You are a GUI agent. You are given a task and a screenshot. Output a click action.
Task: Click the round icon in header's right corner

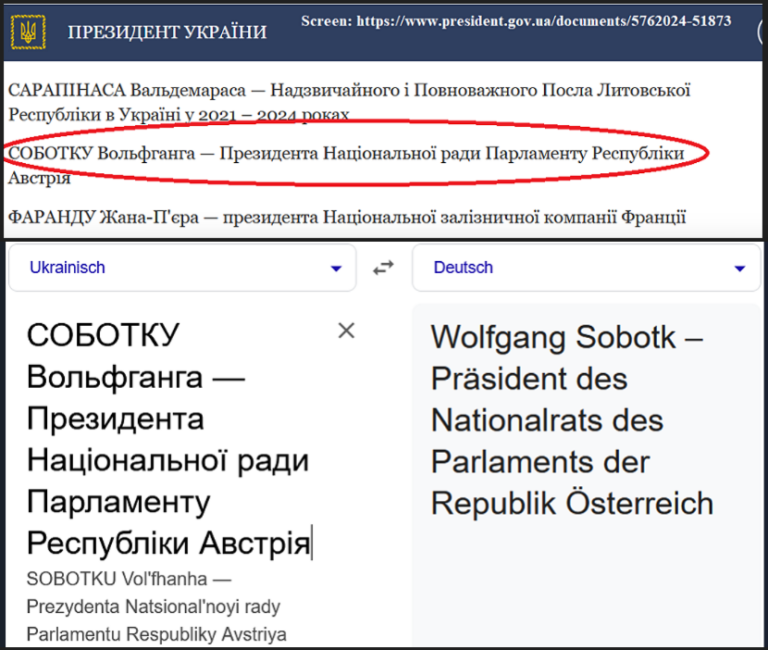763,31
